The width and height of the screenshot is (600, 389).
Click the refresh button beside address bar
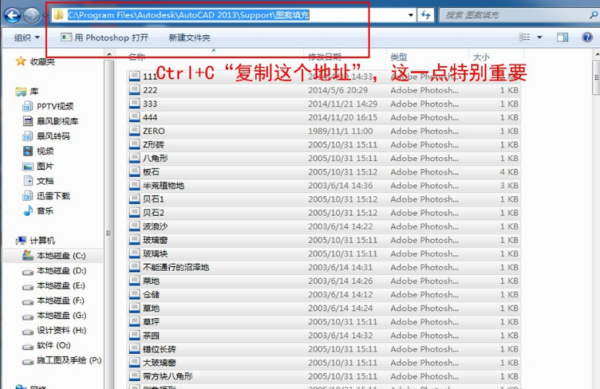coord(426,15)
